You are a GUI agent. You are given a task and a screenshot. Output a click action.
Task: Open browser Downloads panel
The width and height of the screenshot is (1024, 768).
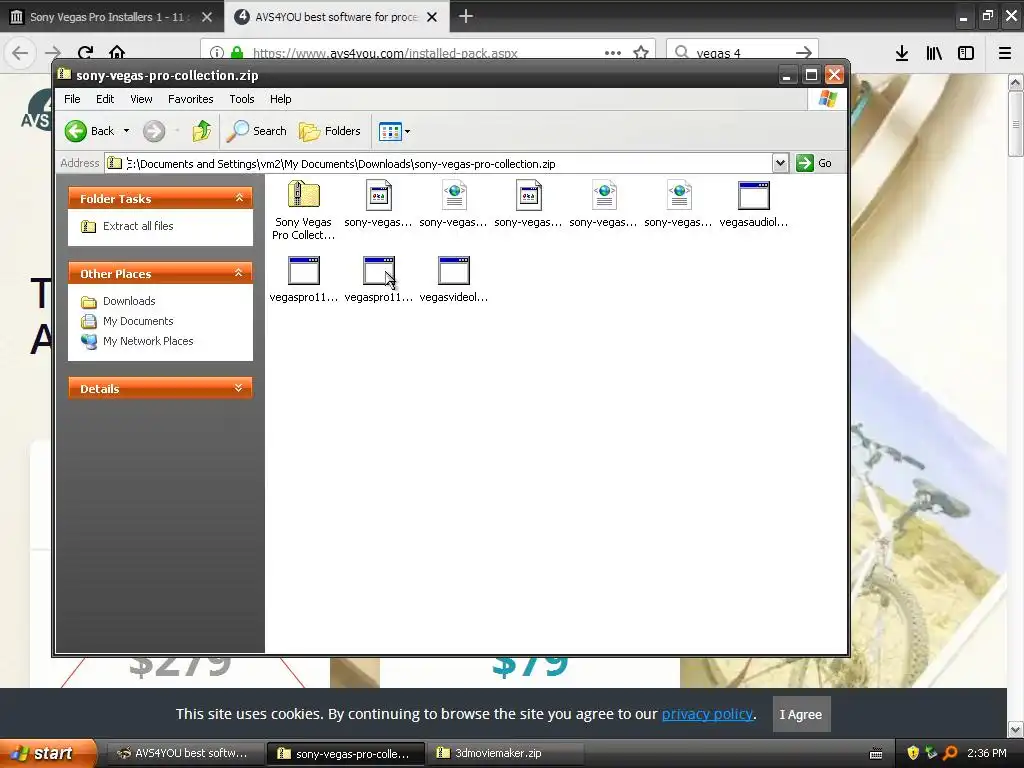point(902,53)
